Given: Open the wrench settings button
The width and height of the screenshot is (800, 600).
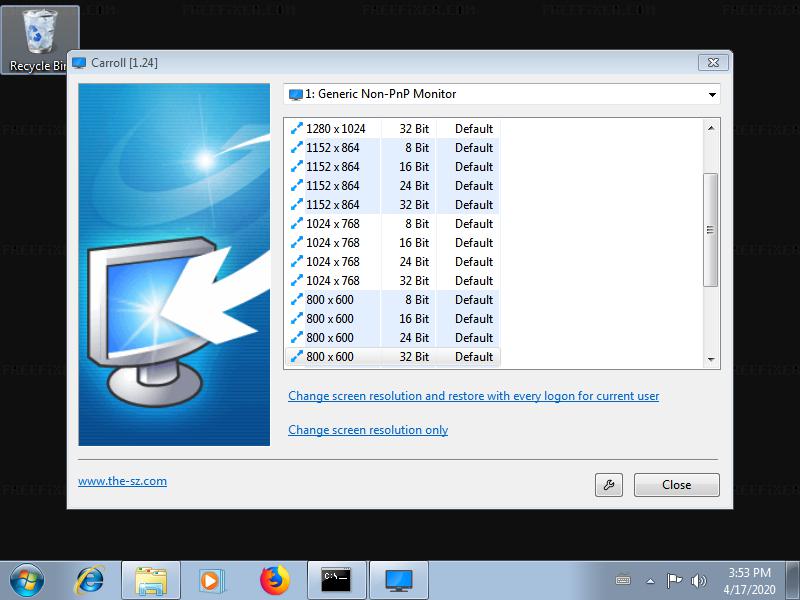Looking at the screenshot, I should point(609,485).
